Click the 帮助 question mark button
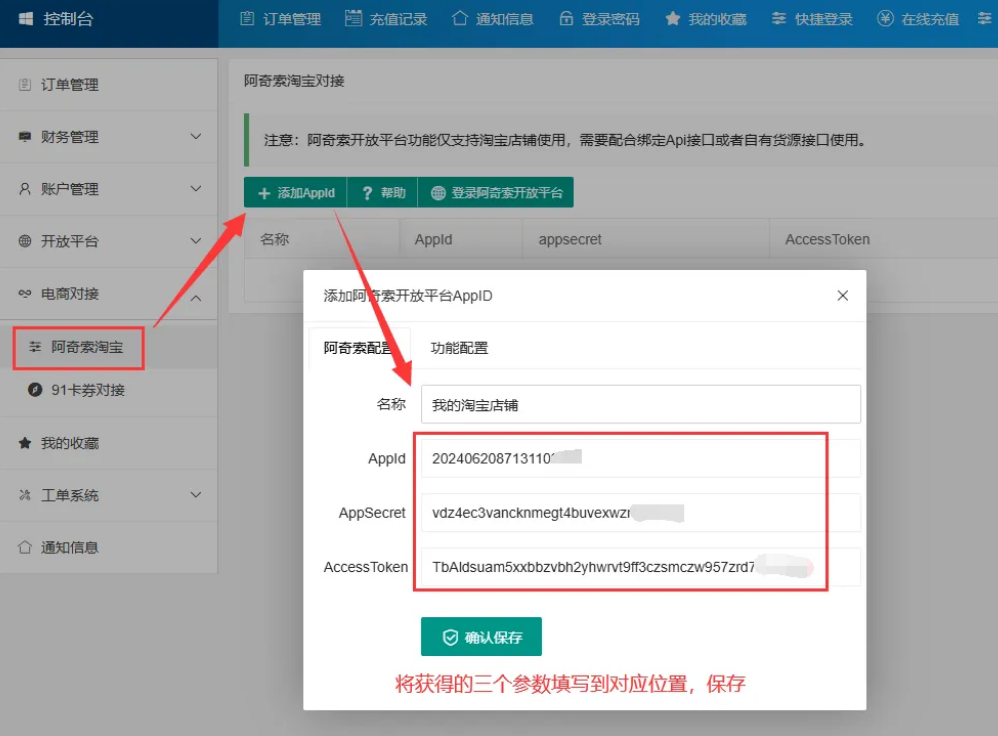The width and height of the screenshot is (998, 736). click(x=383, y=193)
